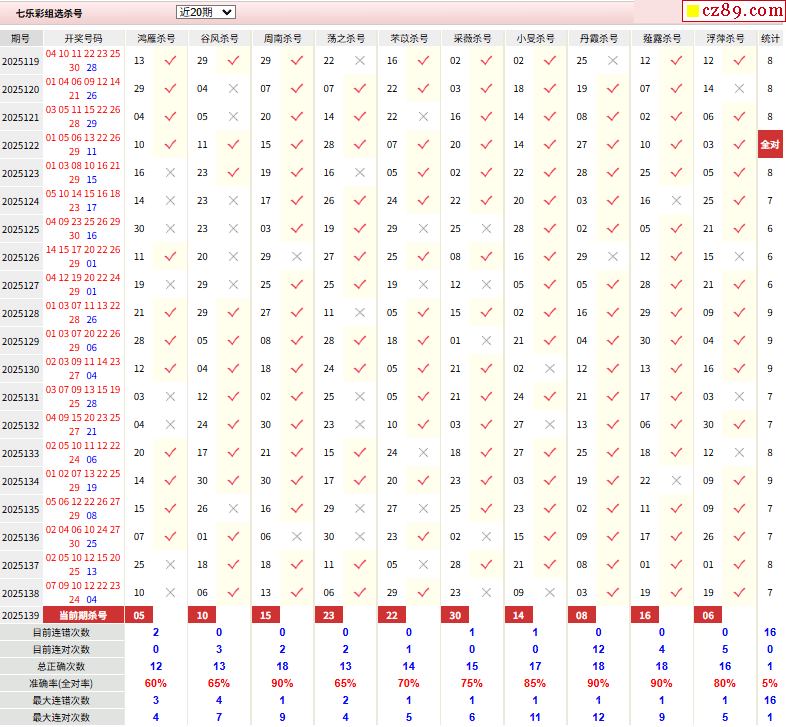Image resolution: width=786 pixels, height=727 pixels.
Task: Open the 近20期 period dropdown
Action: pos(205,12)
